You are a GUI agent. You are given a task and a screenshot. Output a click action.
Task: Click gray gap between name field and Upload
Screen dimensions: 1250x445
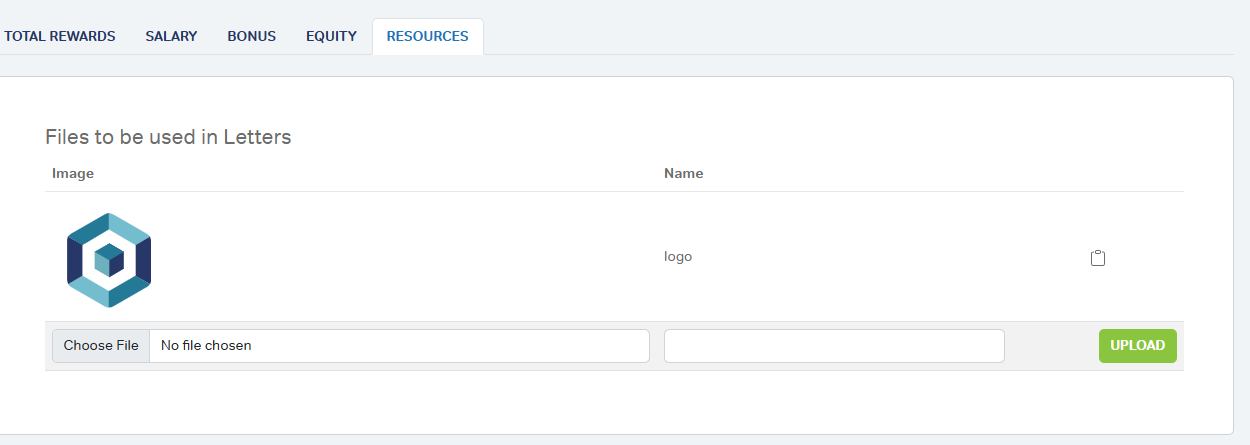click(x=1050, y=346)
